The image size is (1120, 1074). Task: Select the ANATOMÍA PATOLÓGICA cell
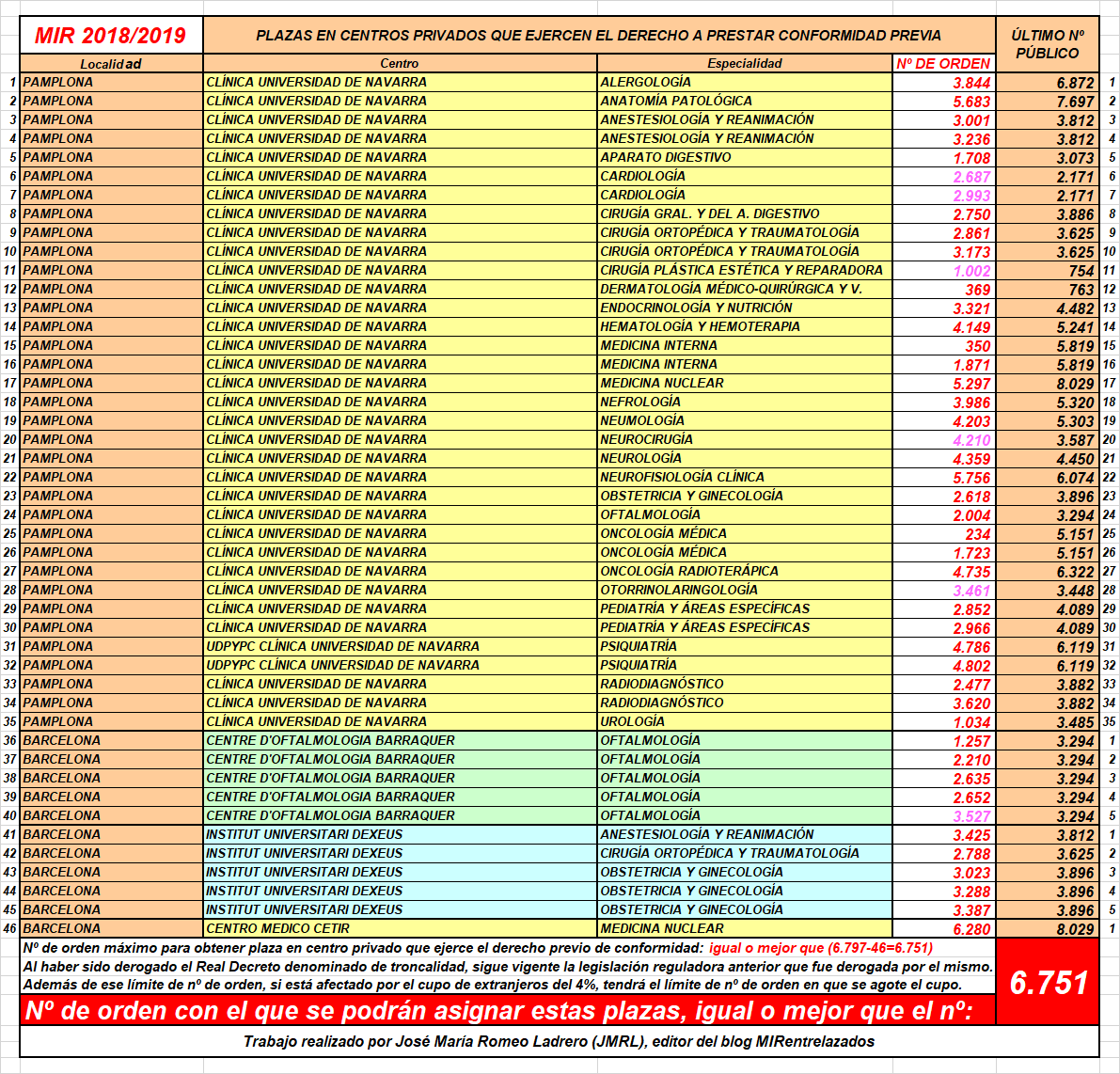pos(744,101)
